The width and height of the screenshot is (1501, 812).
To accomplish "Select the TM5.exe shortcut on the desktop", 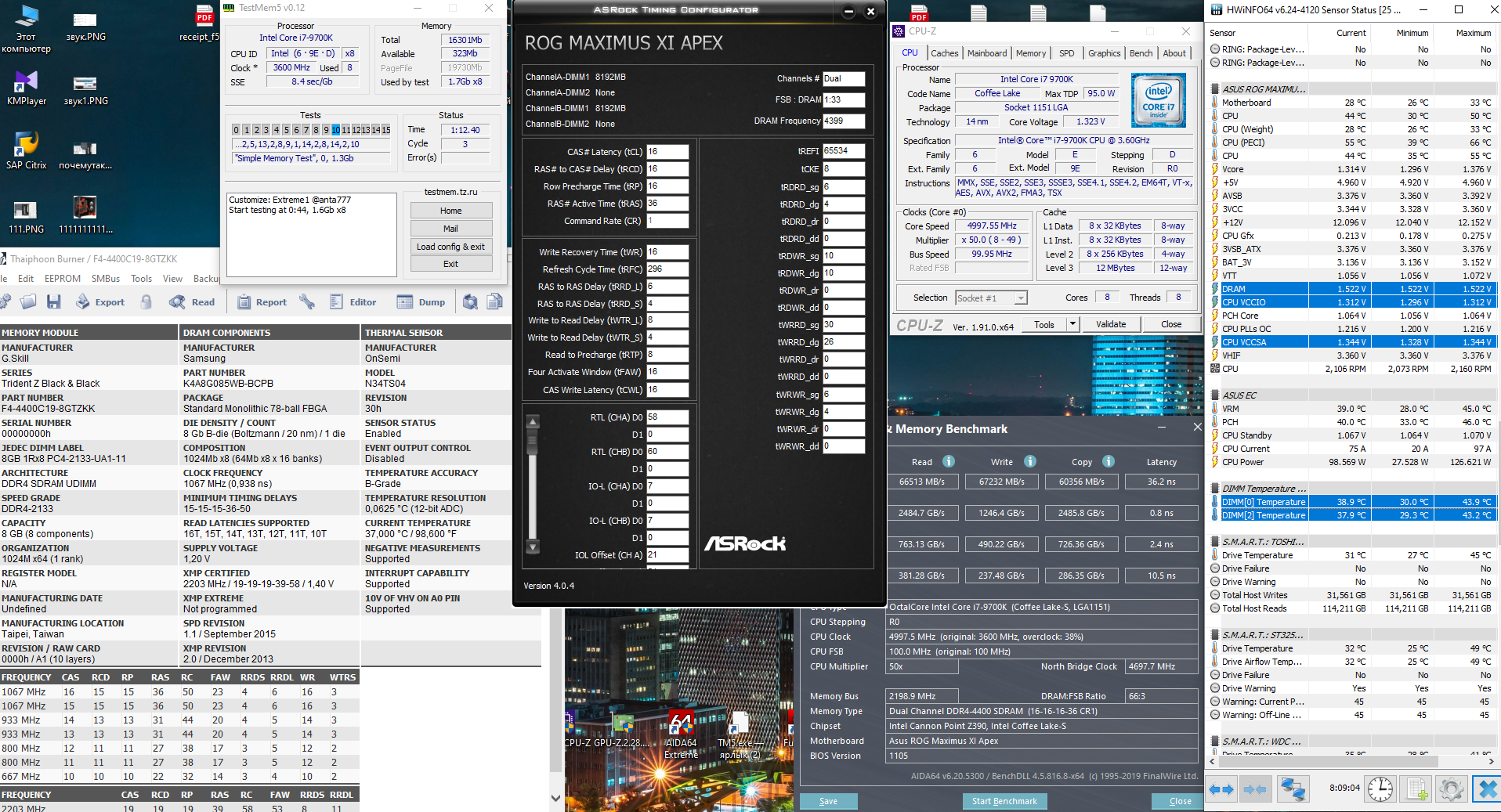I will tap(739, 735).
